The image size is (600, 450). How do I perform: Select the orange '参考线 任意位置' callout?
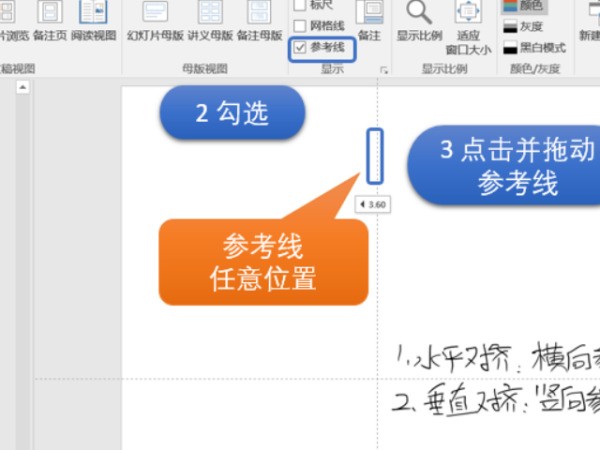263,262
